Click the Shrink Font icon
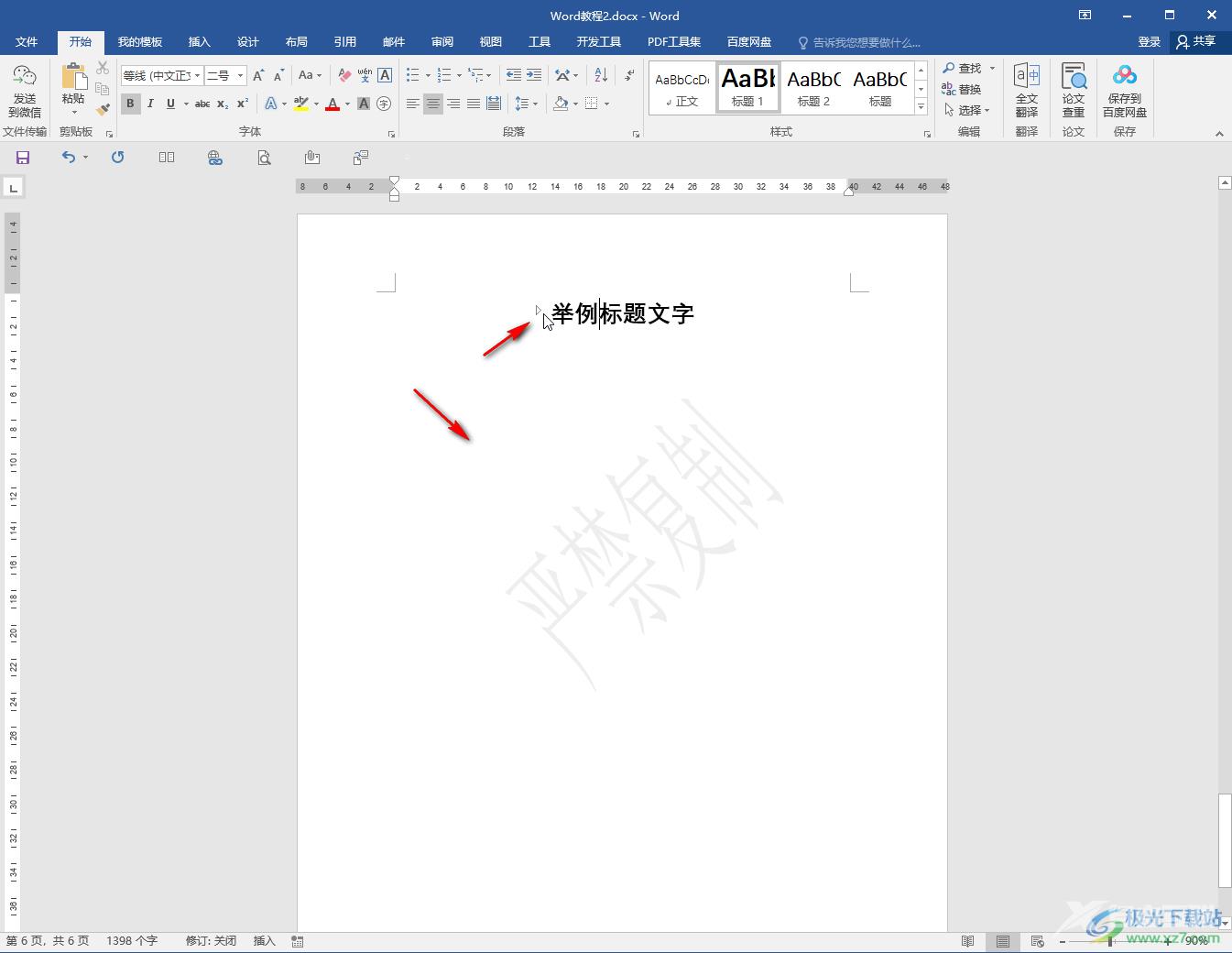The image size is (1232, 953). (x=278, y=75)
